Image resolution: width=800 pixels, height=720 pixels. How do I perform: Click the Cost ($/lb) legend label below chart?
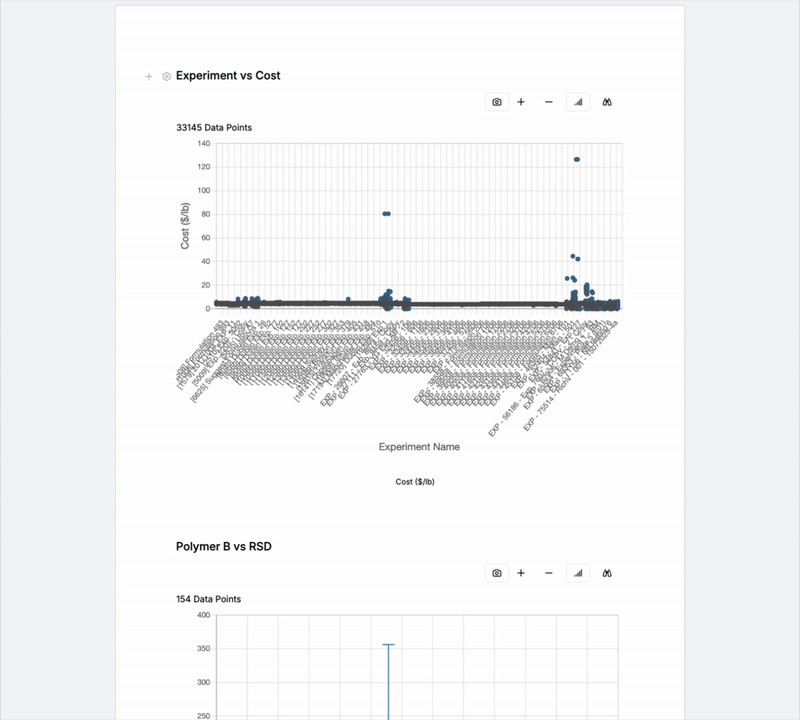(415, 481)
